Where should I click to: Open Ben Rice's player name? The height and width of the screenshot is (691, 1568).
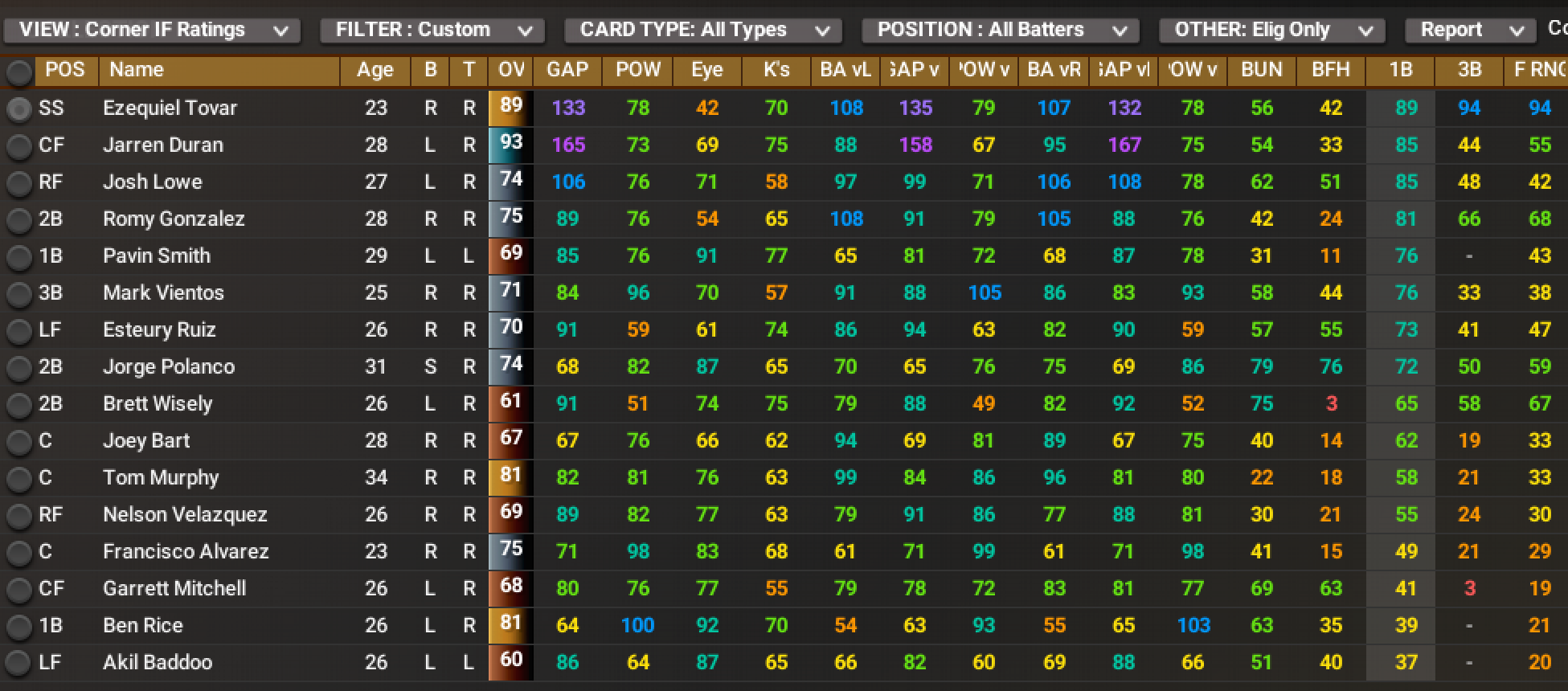click(x=143, y=626)
